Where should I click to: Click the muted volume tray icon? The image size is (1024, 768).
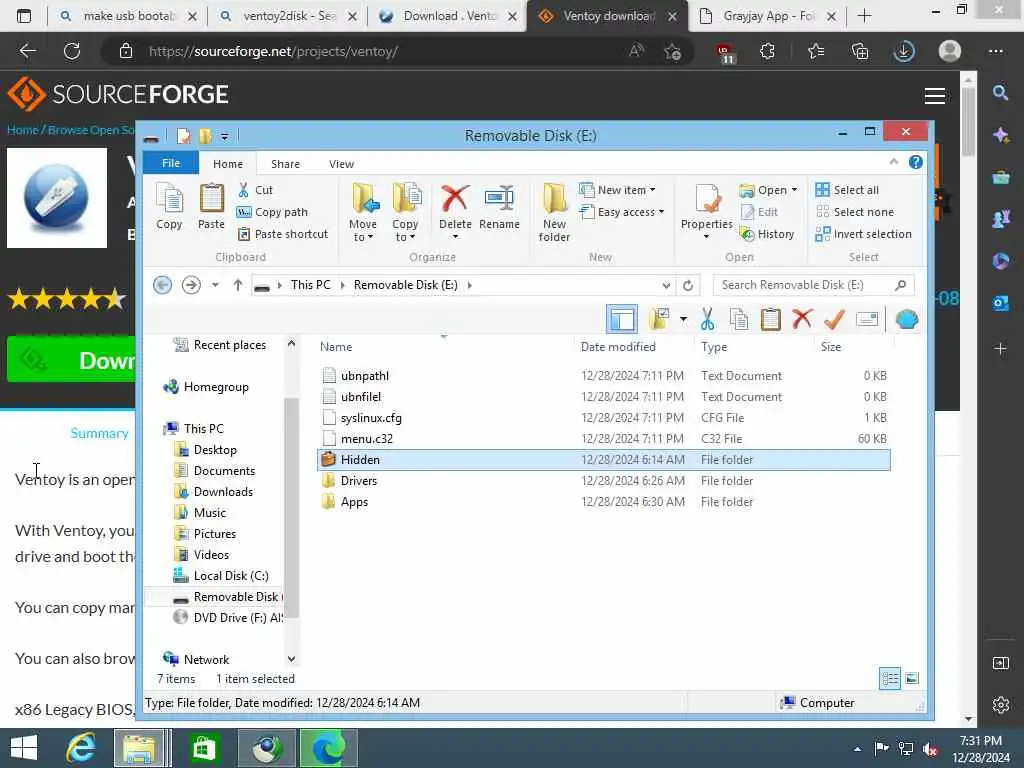930,749
